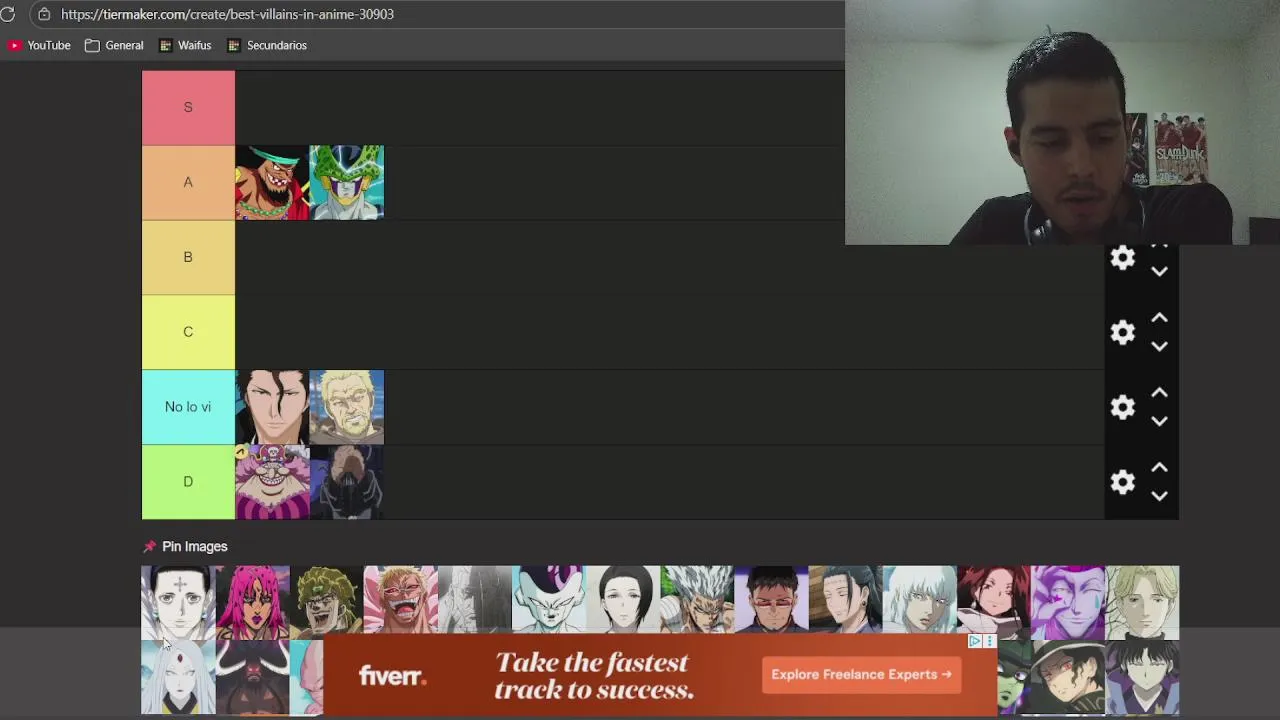Open settings gear for tier B row
Image resolution: width=1280 pixels, height=720 pixels.
[1123, 258]
